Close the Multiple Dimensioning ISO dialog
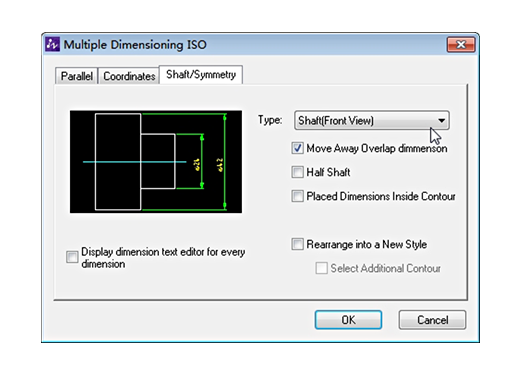Image resolution: width=523 pixels, height=374 pixels. coord(461,44)
